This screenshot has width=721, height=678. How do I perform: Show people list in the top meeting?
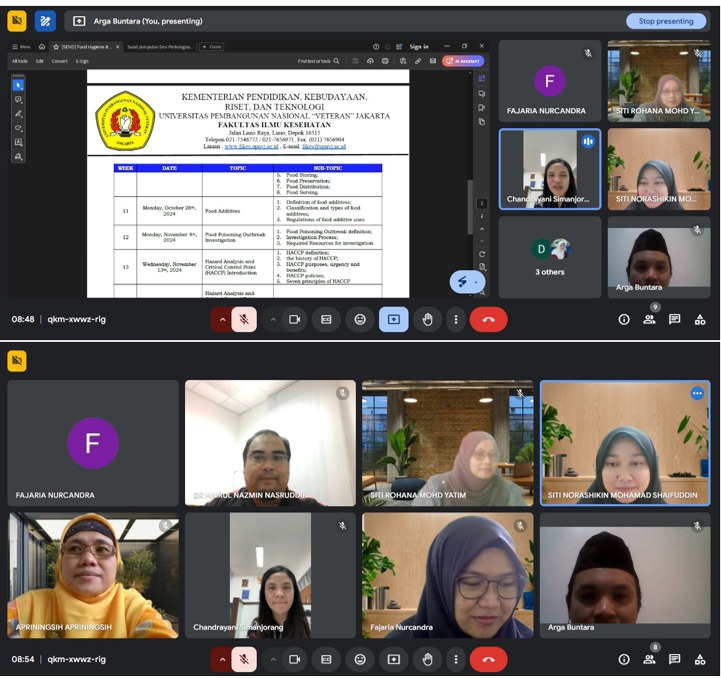tap(650, 320)
